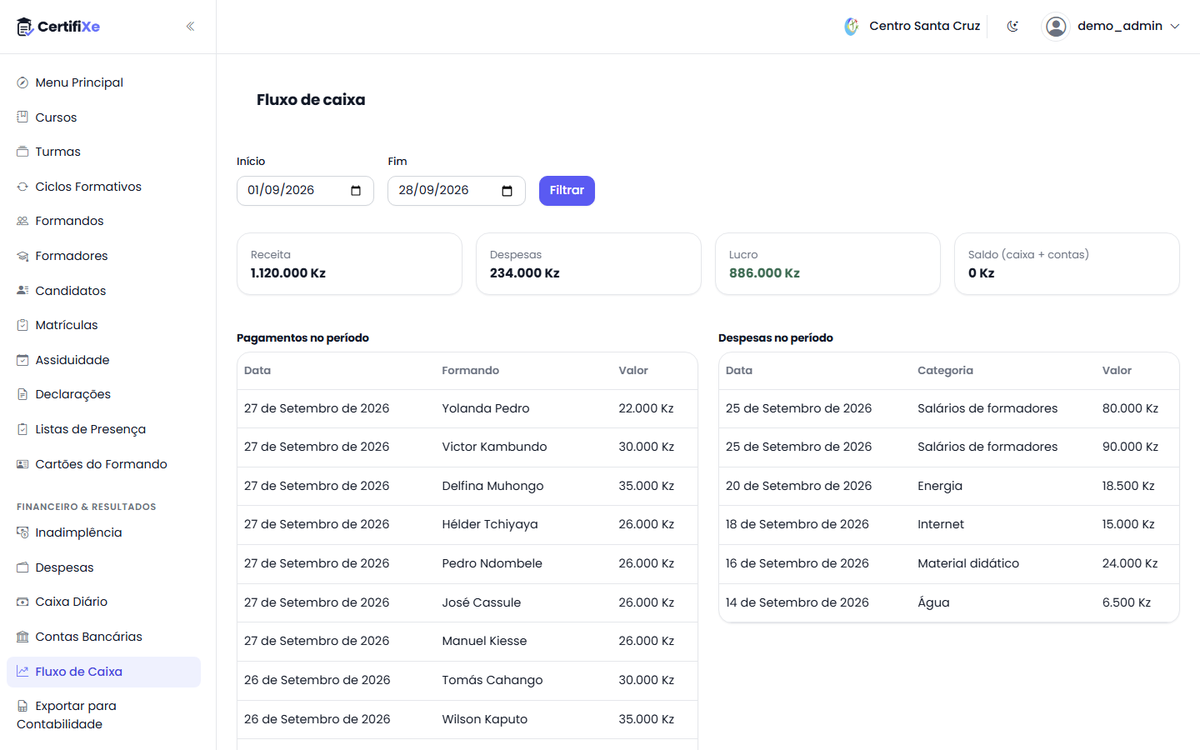
Task: Click the CertifiXe logo icon
Action: click(25, 27)
